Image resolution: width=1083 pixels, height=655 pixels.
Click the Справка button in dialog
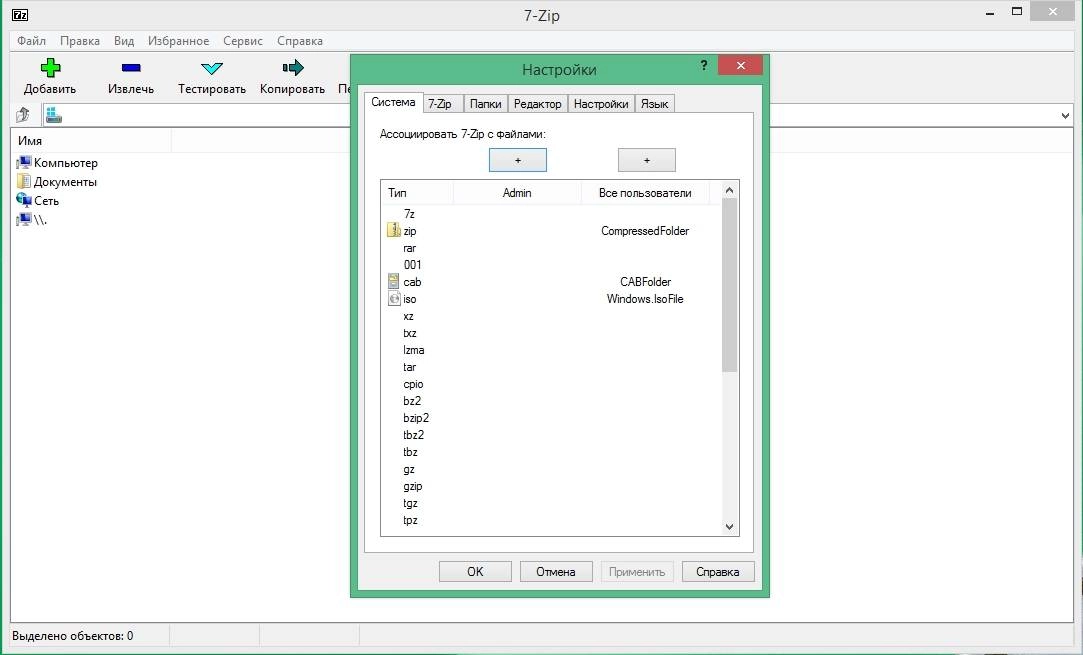pos(718,571)
